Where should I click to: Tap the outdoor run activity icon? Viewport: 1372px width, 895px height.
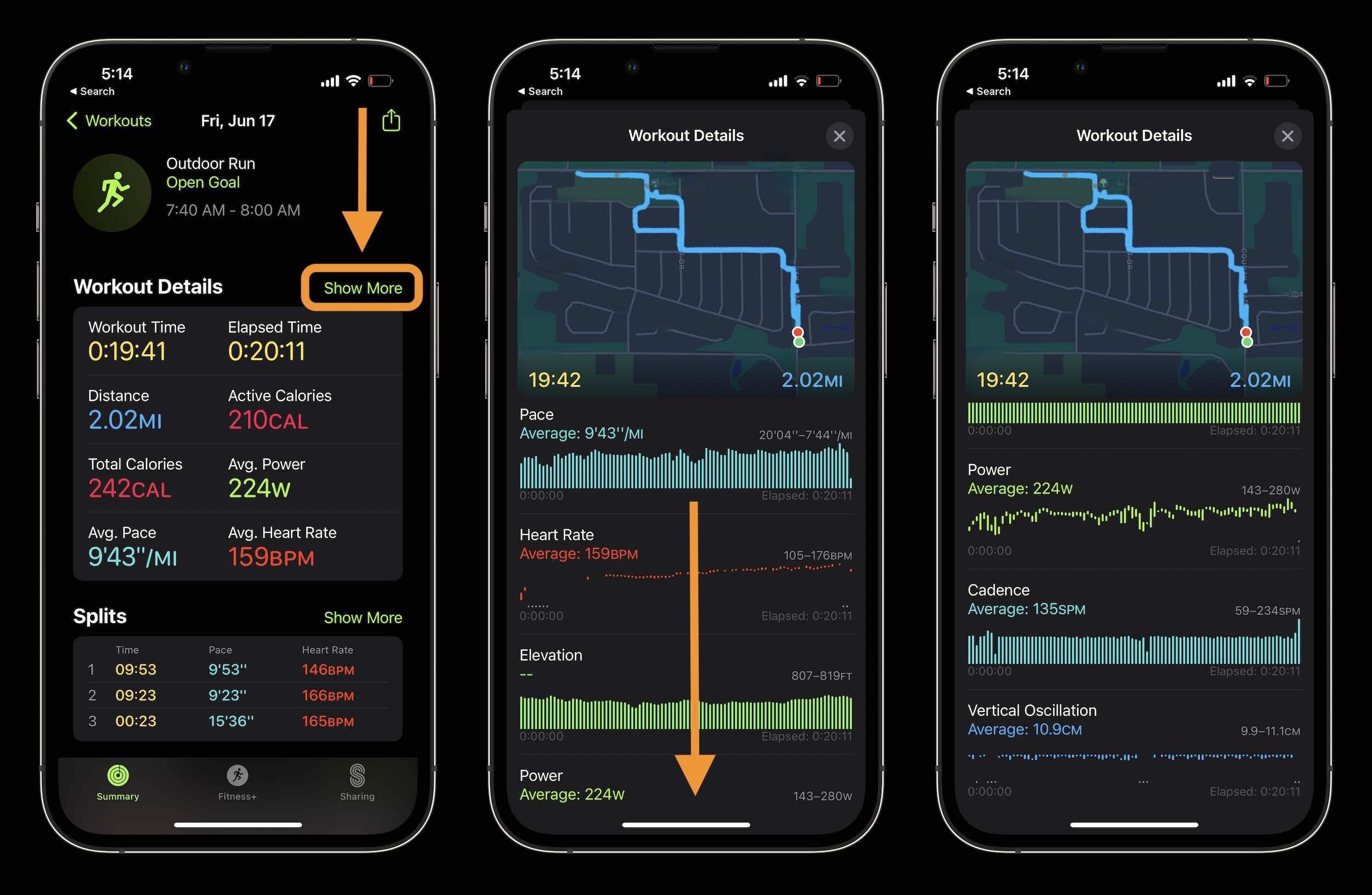[x=115, y=185]
